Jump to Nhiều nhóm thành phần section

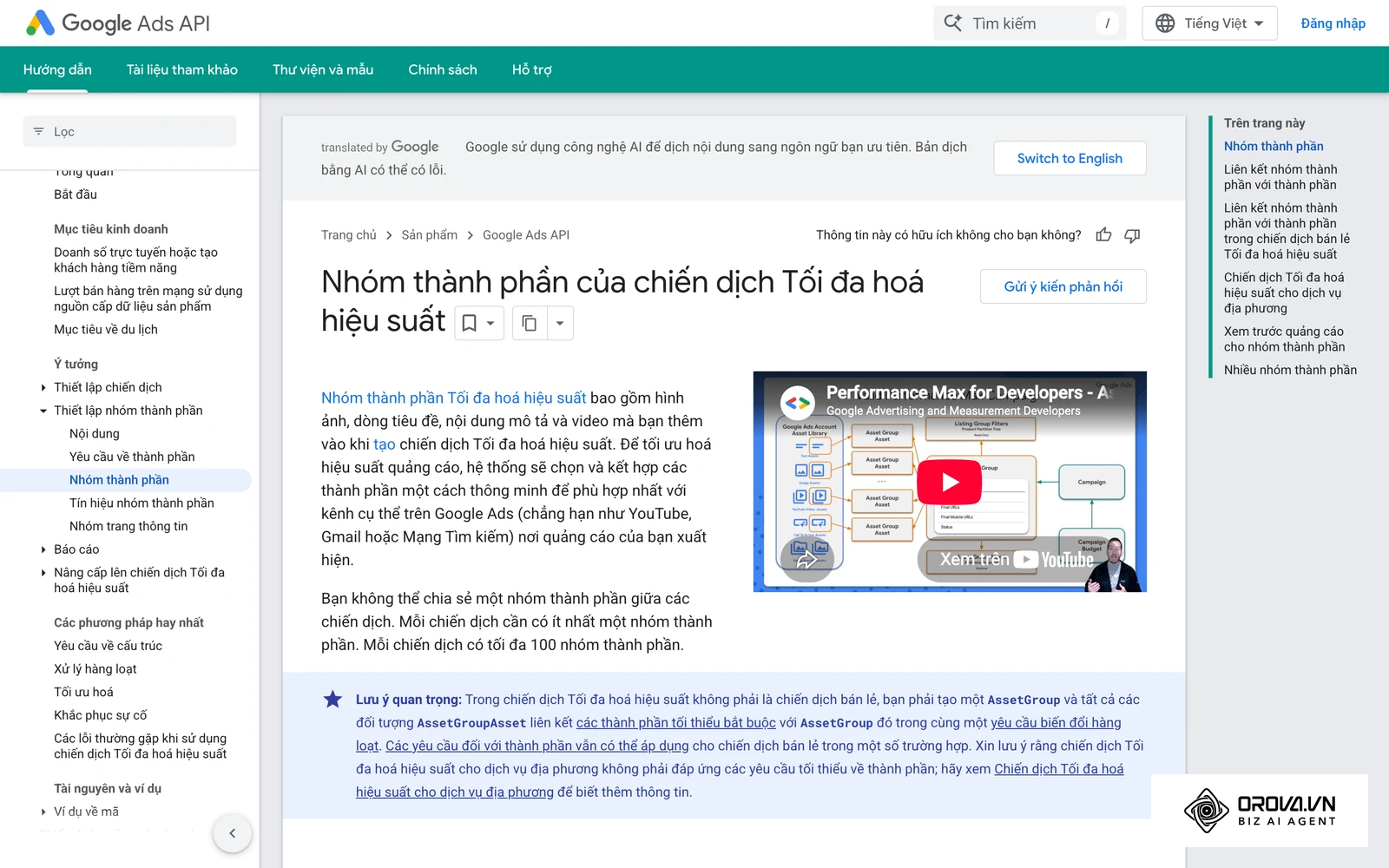coord(1290,370)
